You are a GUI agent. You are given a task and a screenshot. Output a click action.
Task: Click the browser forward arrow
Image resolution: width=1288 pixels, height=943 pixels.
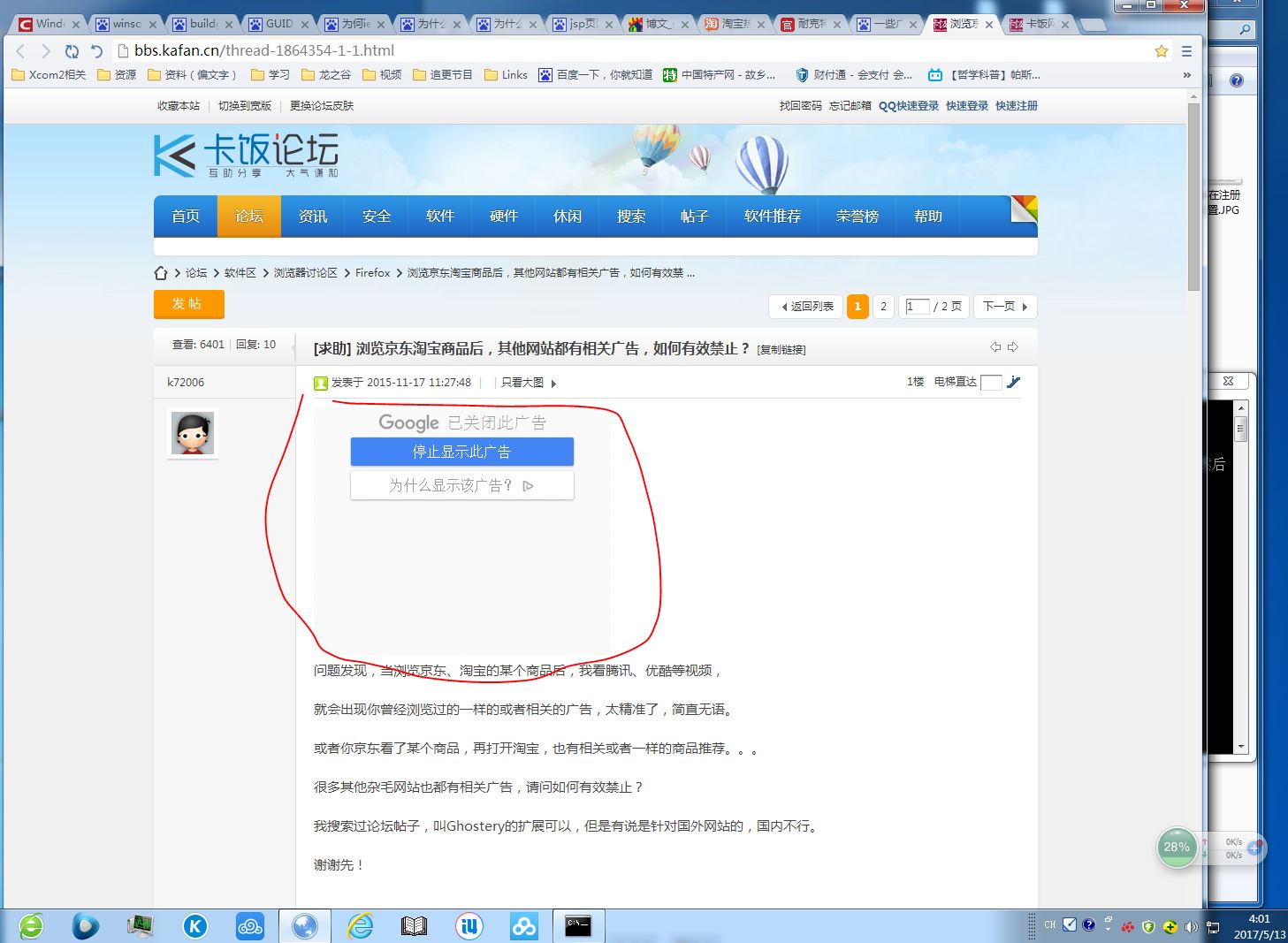point(46,51)
